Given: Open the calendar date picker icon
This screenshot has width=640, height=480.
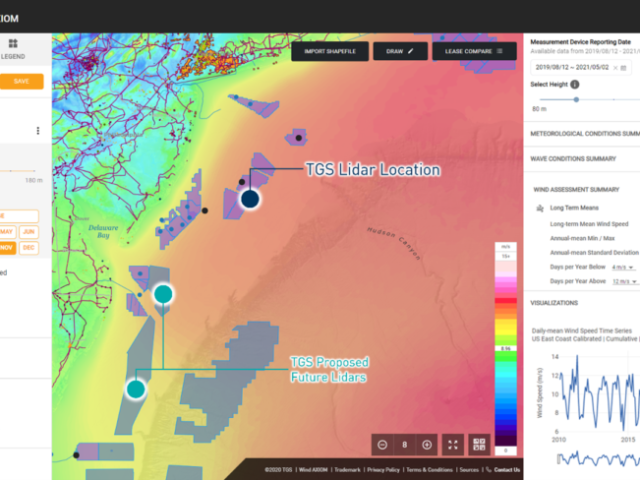Looking at the screenshot, I should pyautogui.click(x=624, y=68).
